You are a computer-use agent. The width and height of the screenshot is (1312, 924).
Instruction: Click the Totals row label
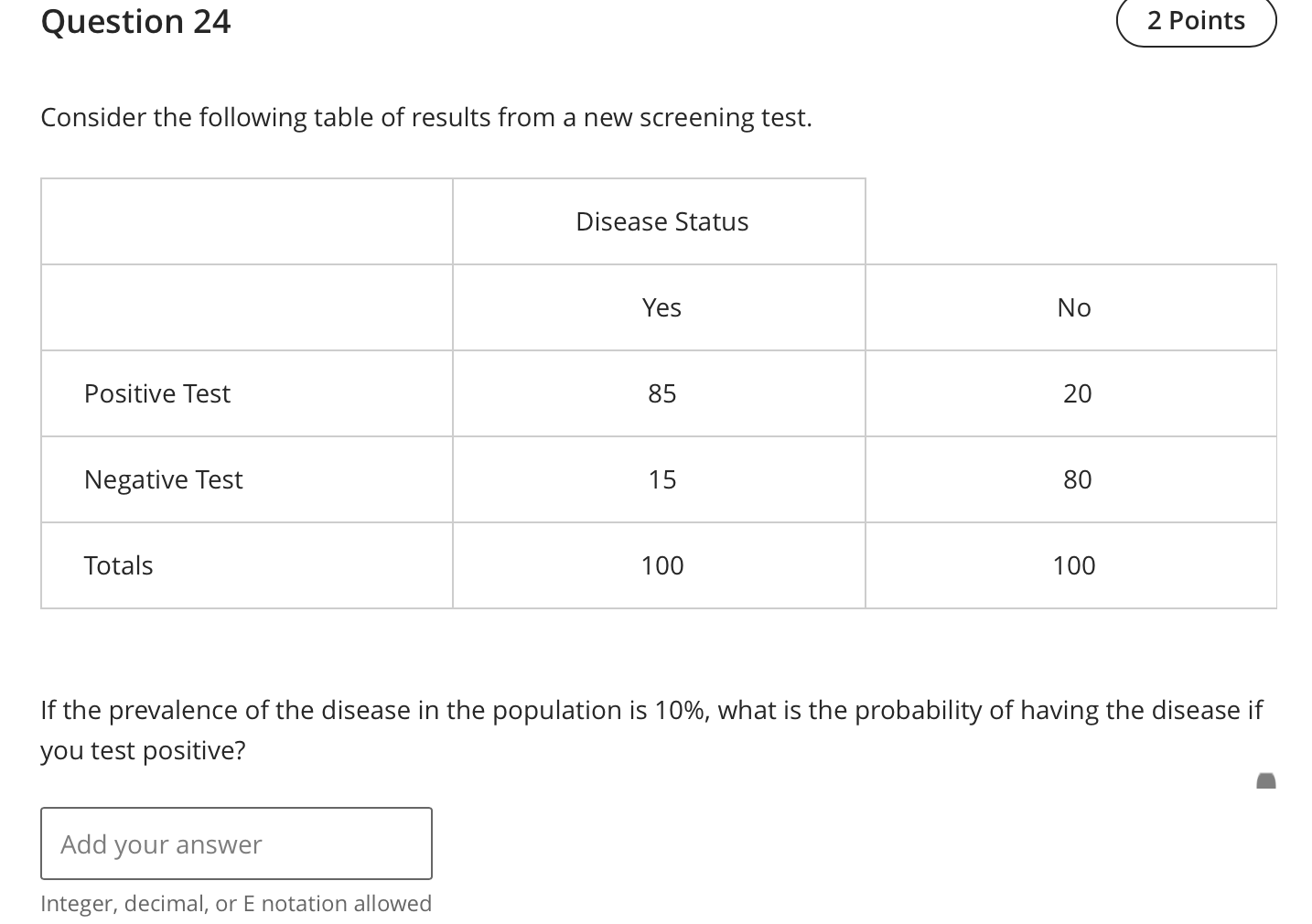click(x=118, y=565)
